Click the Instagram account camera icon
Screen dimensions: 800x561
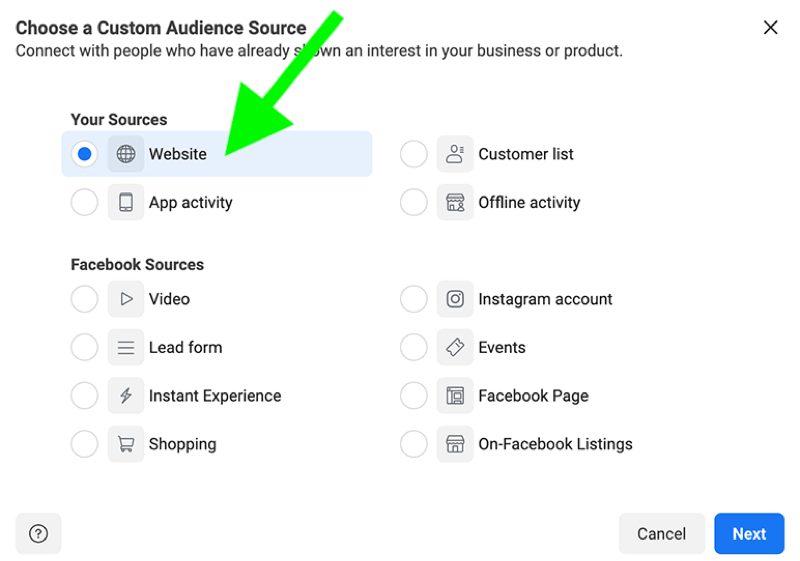(x=455, y=299)
